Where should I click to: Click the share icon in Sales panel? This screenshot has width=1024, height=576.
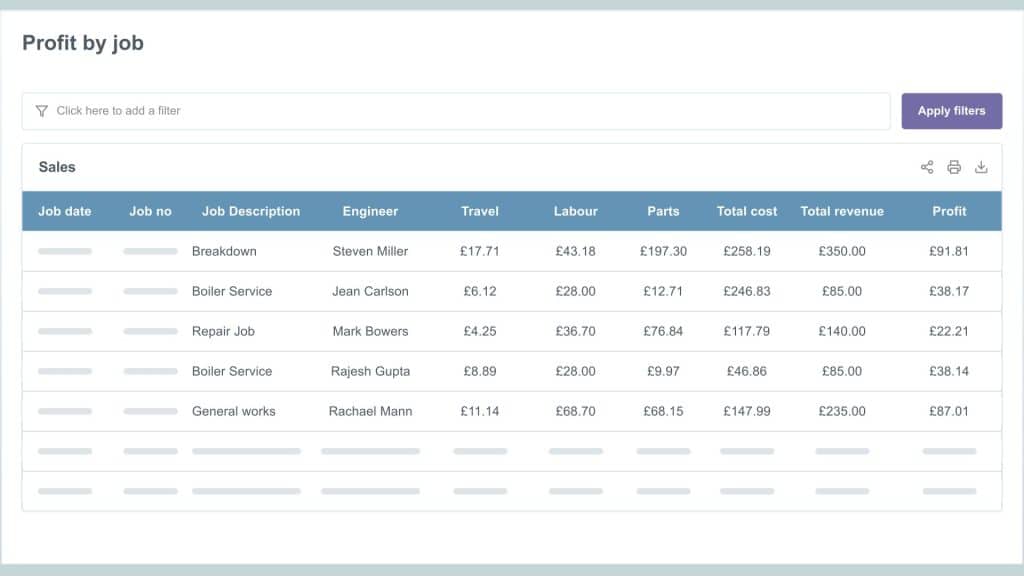[x=927, y=167]
